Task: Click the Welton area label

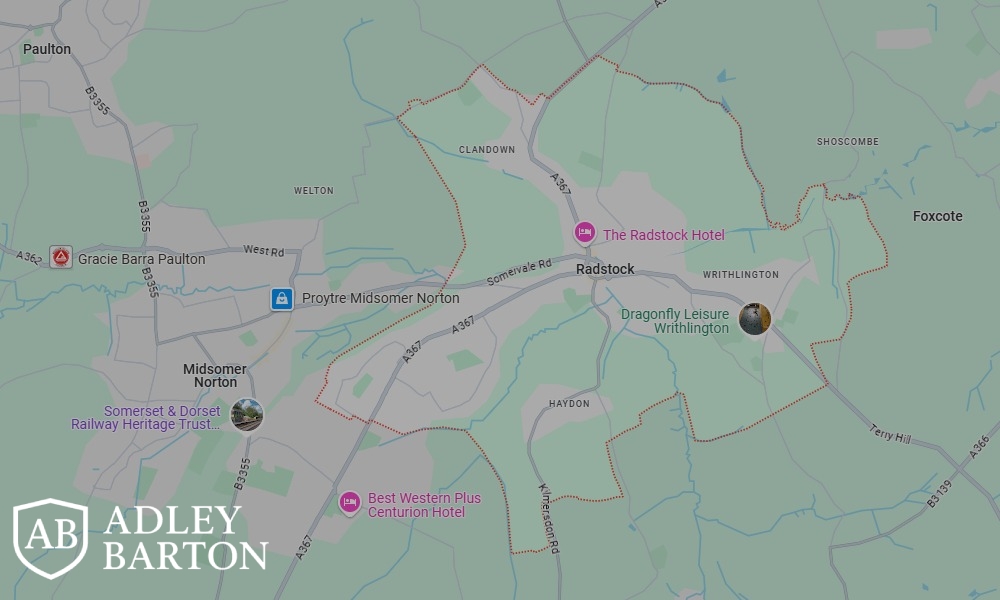Action: 313,191
